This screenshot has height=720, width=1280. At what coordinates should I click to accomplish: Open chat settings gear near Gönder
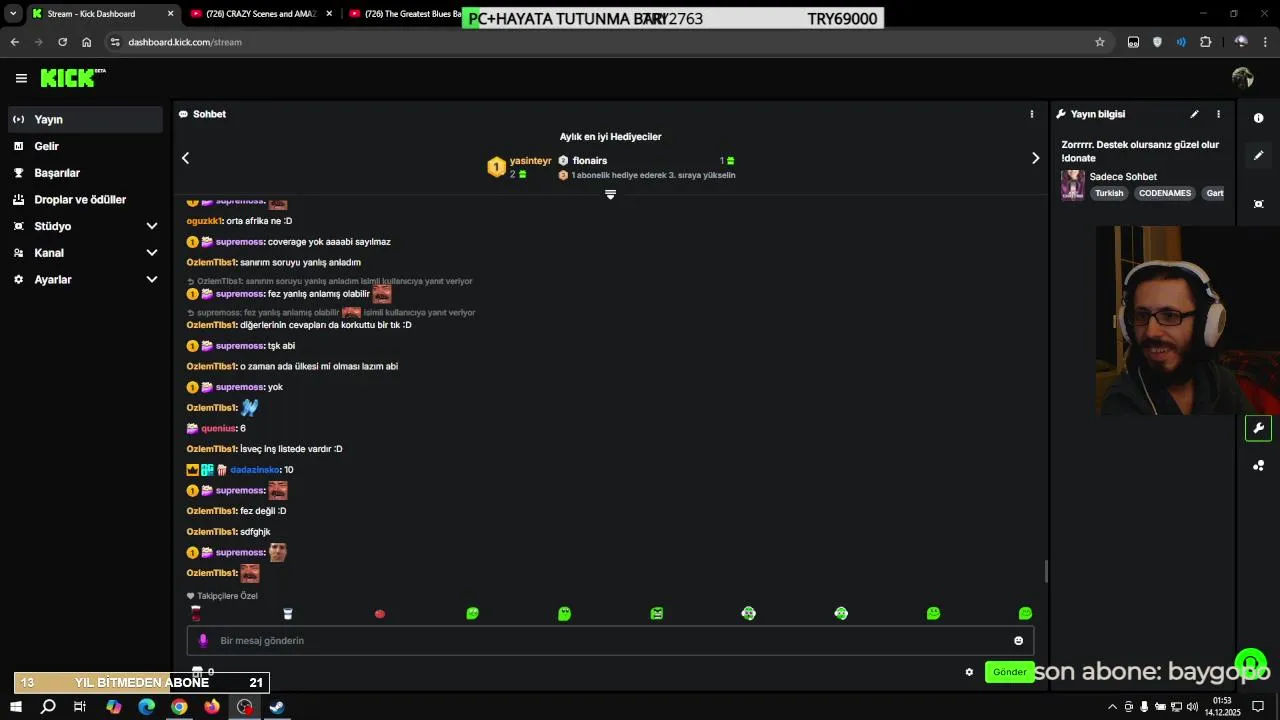(x=969, y=672)
